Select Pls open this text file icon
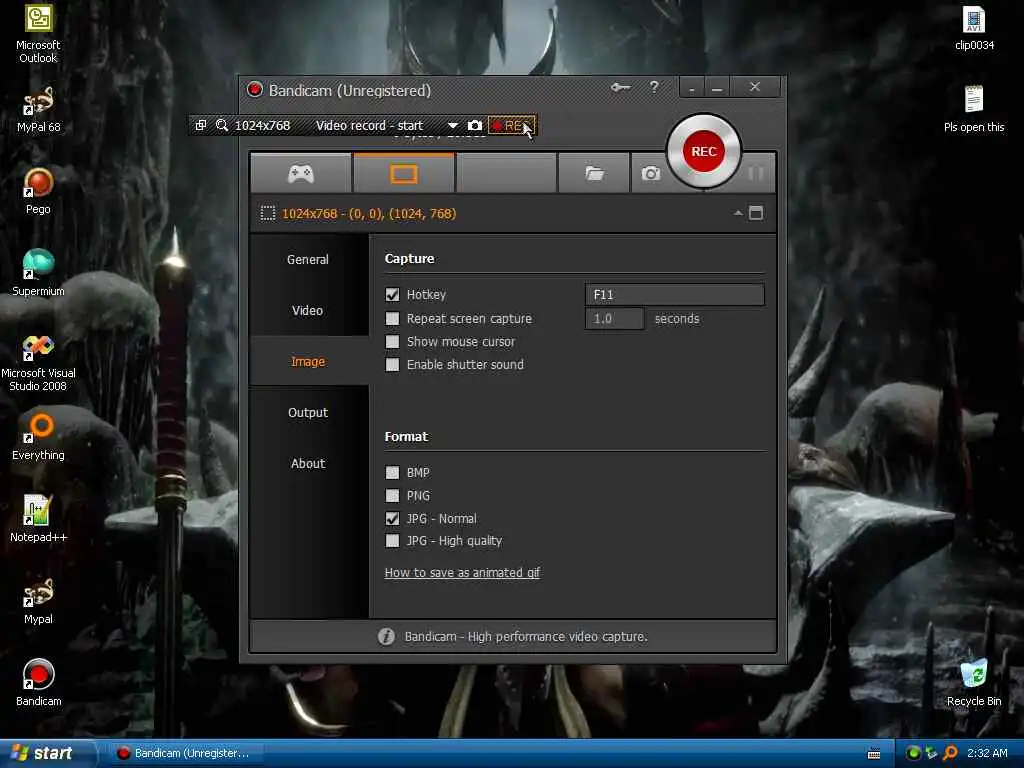Screen dimensions: 1024x768 pos(974,109)
